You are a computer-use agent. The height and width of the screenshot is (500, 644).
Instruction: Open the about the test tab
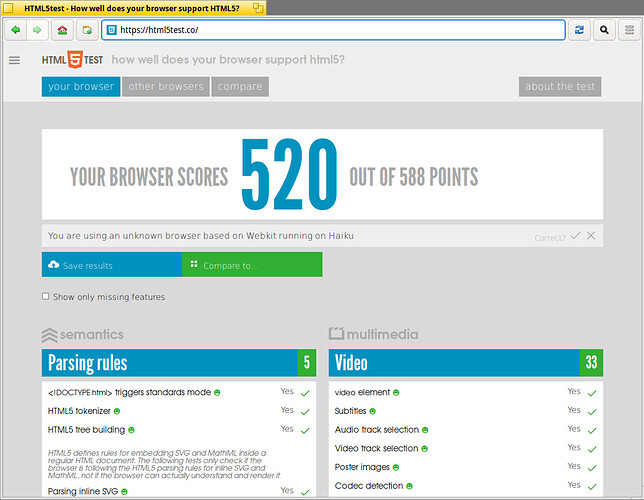click(x=560, y=87)
